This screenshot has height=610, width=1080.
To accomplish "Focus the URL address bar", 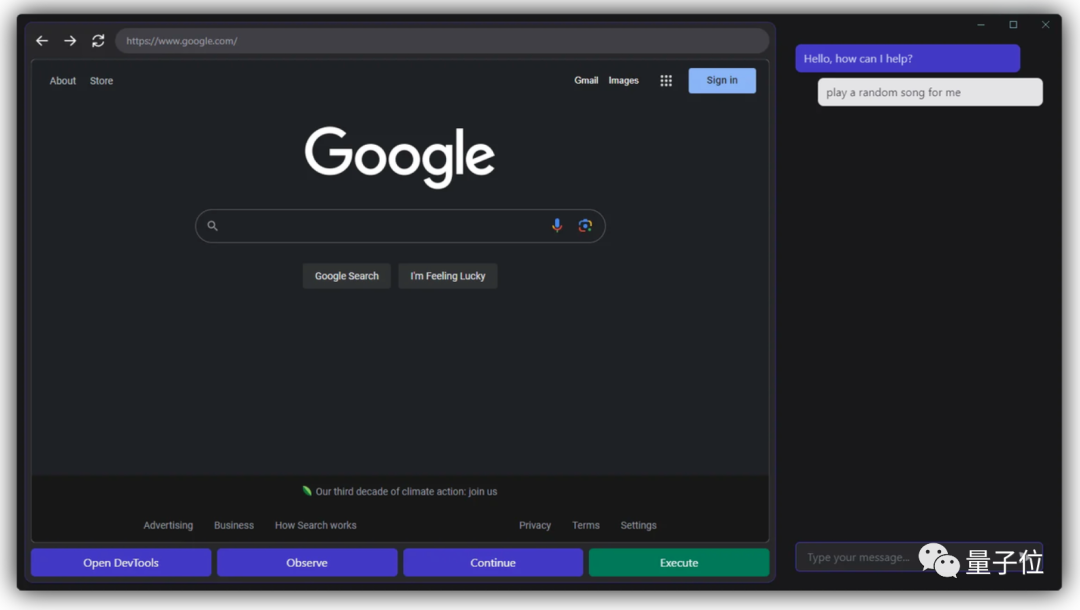I will pyautogui.click(x=440, y=41).
